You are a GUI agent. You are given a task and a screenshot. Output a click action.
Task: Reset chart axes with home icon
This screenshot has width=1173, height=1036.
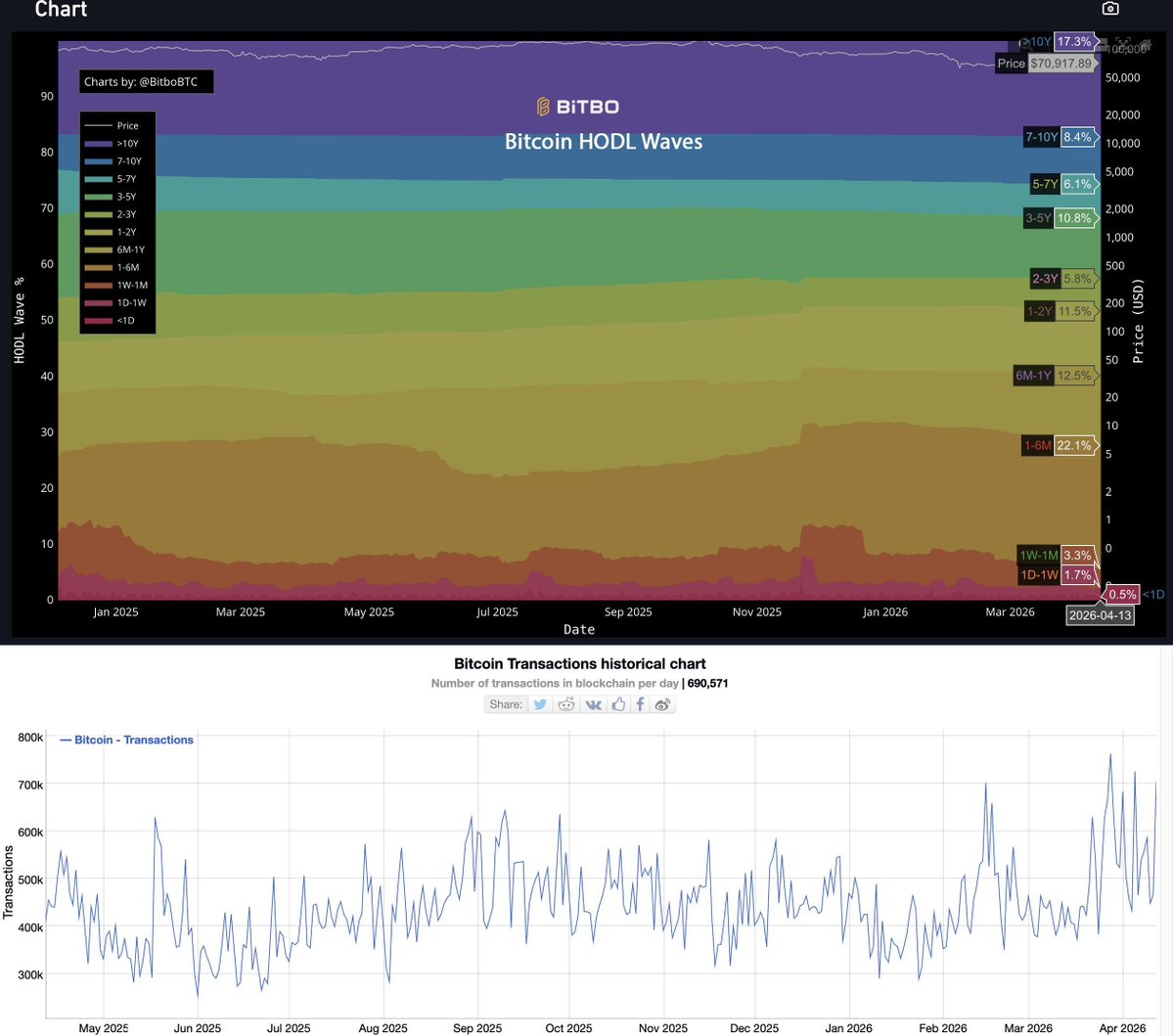tap(1145, 44)
